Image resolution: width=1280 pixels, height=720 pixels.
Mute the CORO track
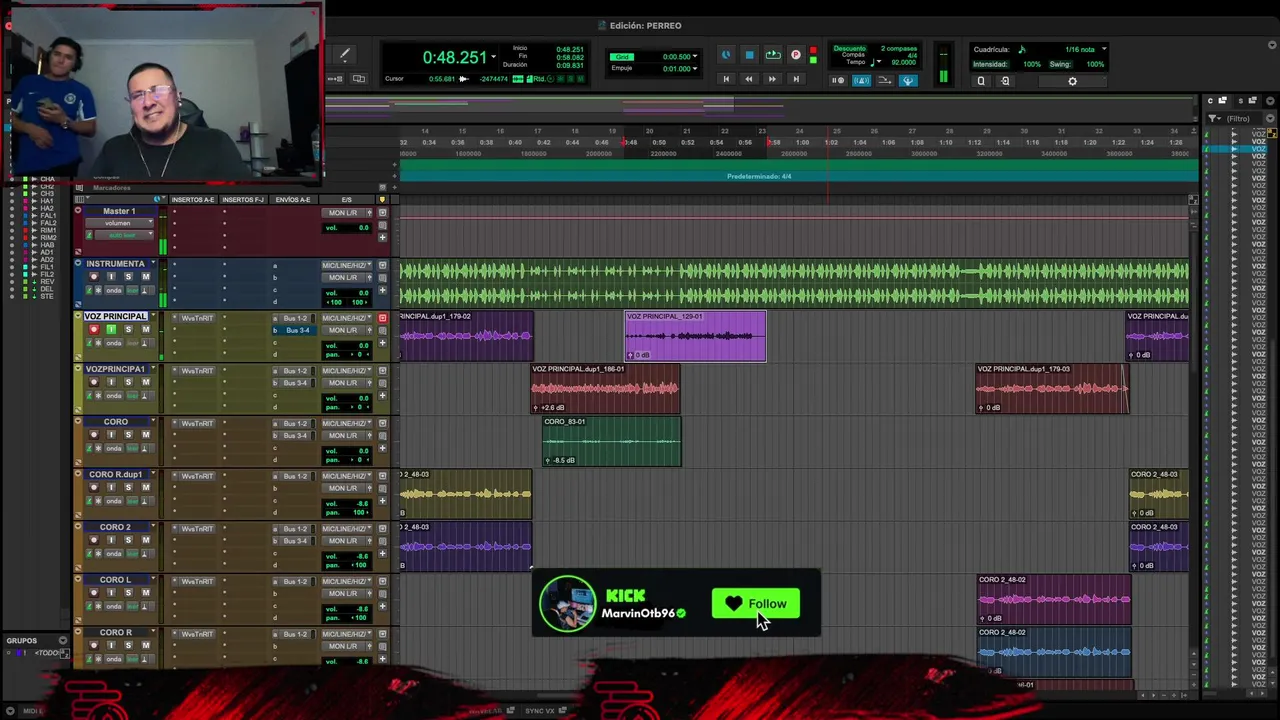(x=146, y=435)
